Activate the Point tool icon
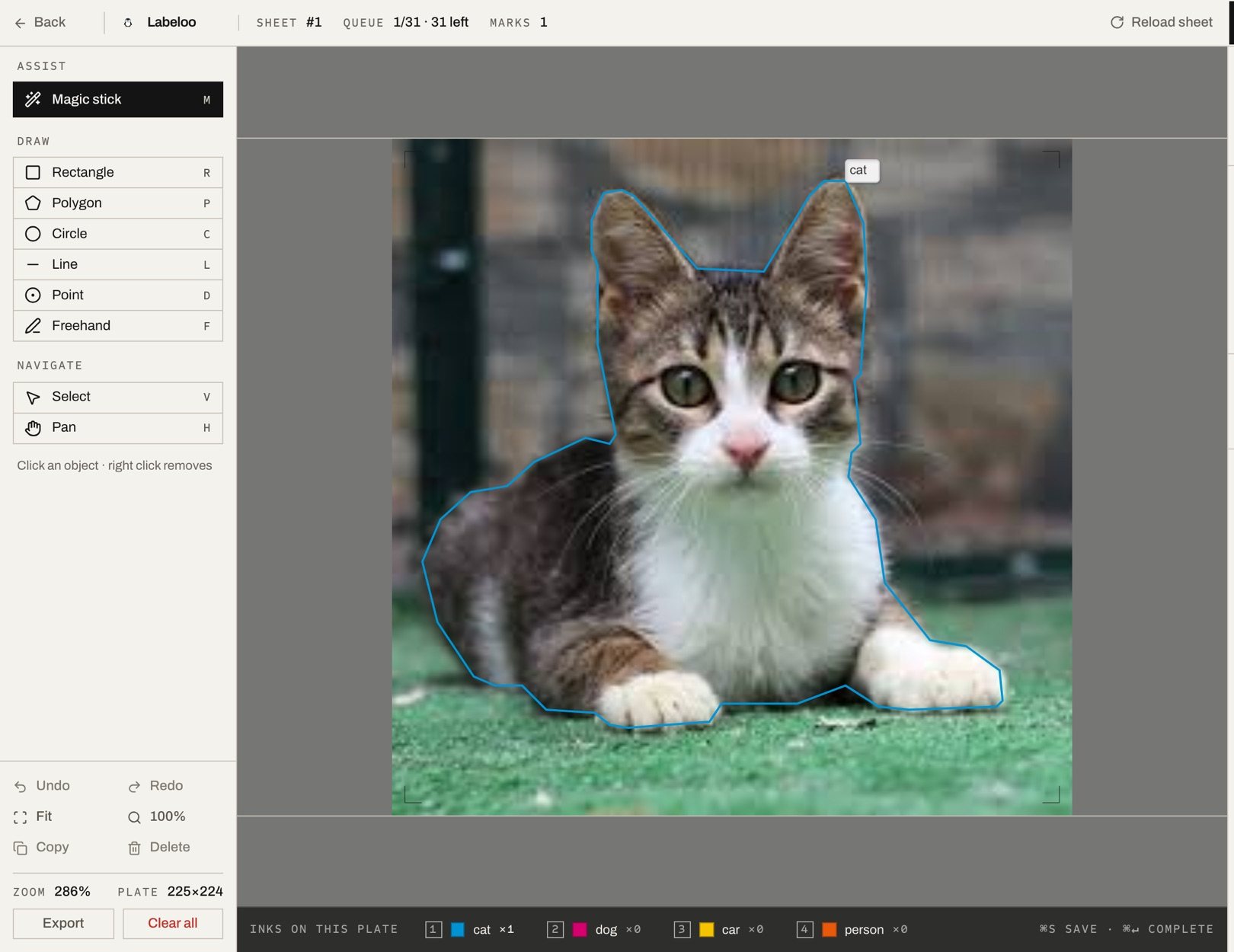The width and height of the screenshot is (1234, 952). click(x=33, y=295)
